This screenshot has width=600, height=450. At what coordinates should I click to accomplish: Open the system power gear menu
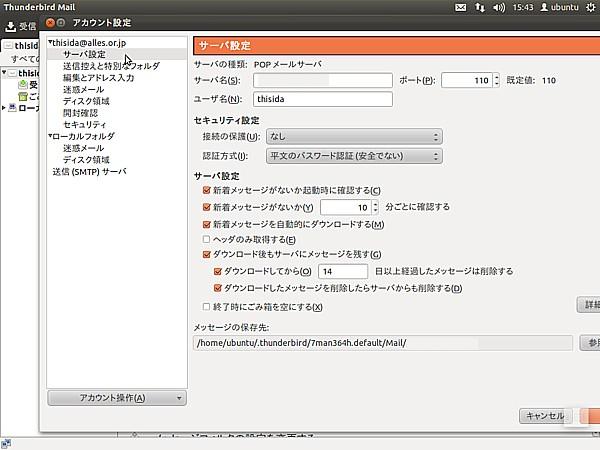click(591, 7)
